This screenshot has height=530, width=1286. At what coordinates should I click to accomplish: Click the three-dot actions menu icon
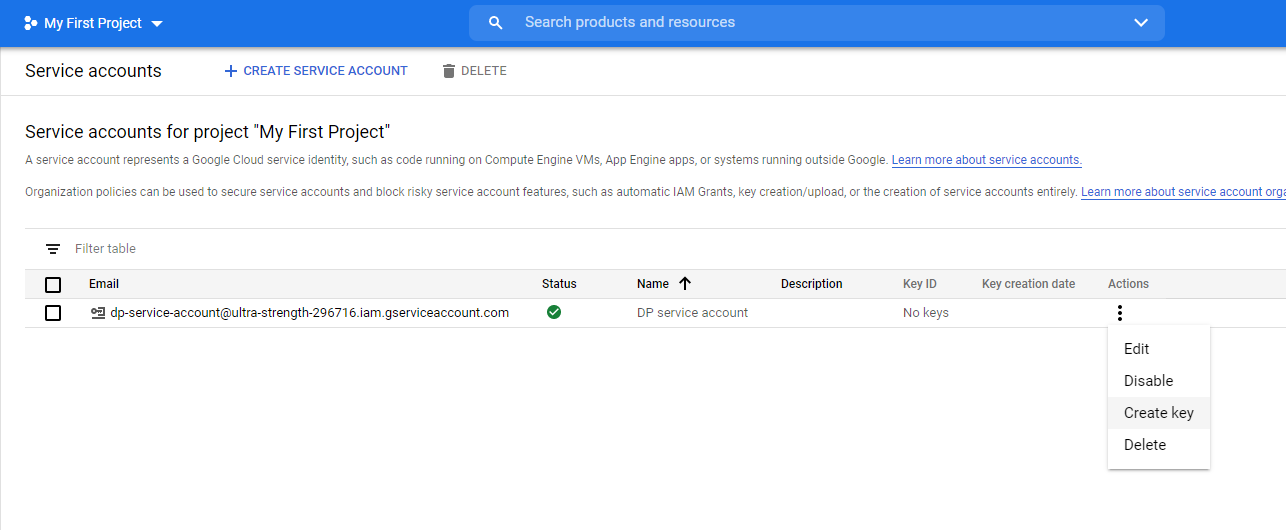point(1120,313)
